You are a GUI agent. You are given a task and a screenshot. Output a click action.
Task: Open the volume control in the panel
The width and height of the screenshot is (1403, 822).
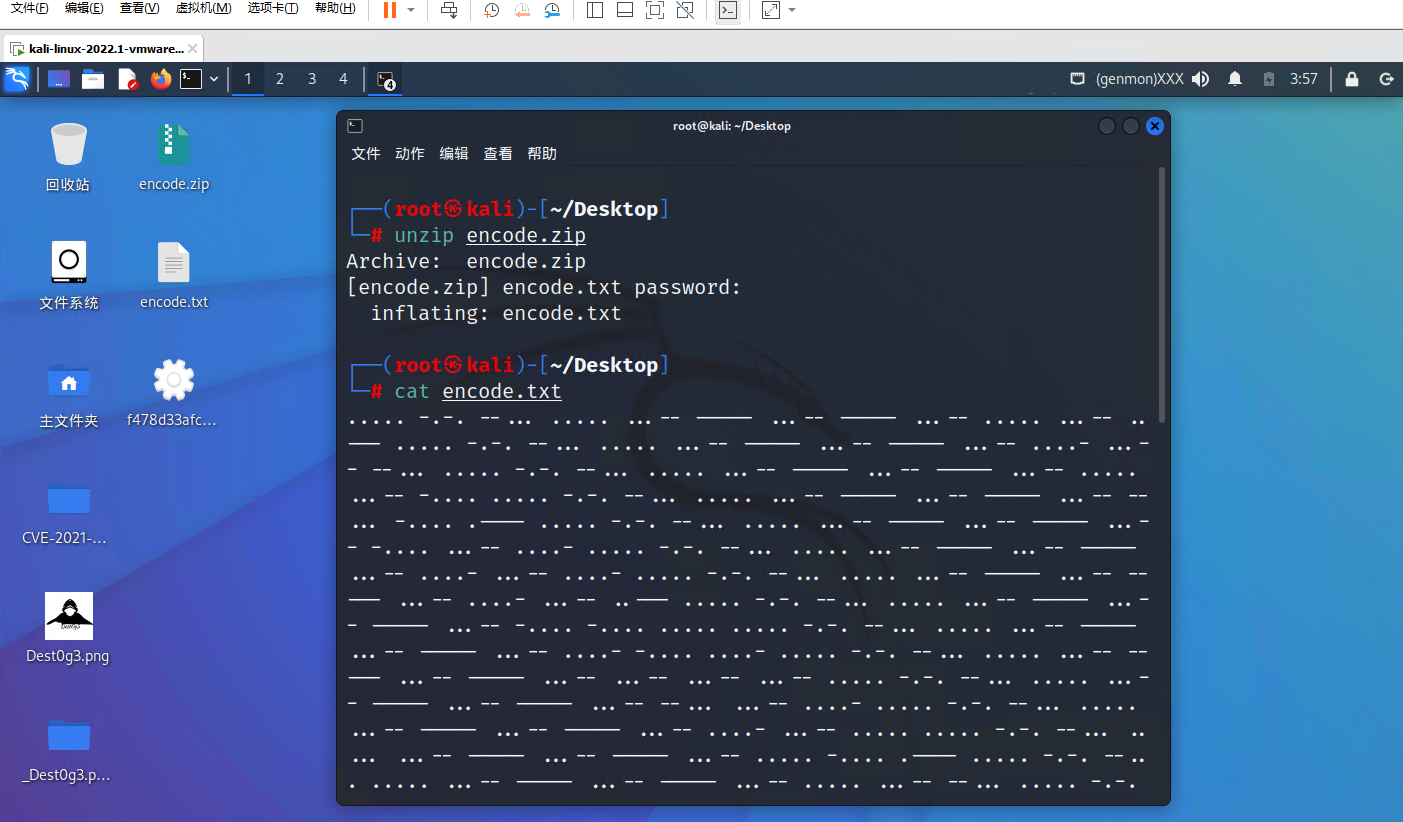point(1201,79)
